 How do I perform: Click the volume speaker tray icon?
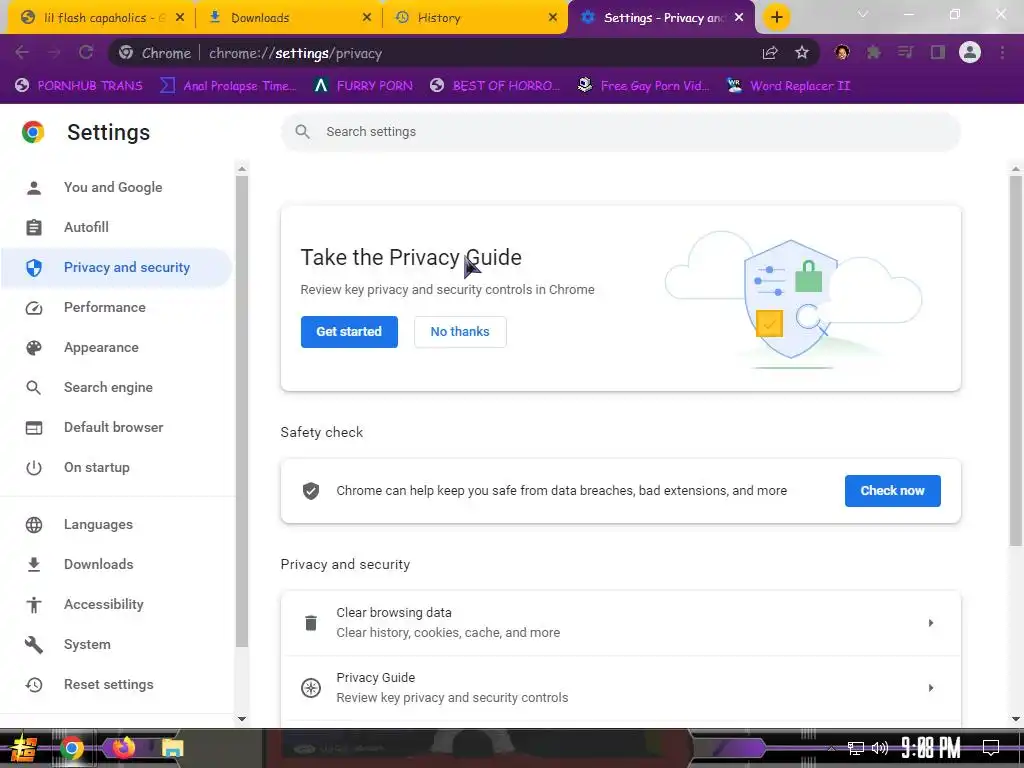(880, 748)
